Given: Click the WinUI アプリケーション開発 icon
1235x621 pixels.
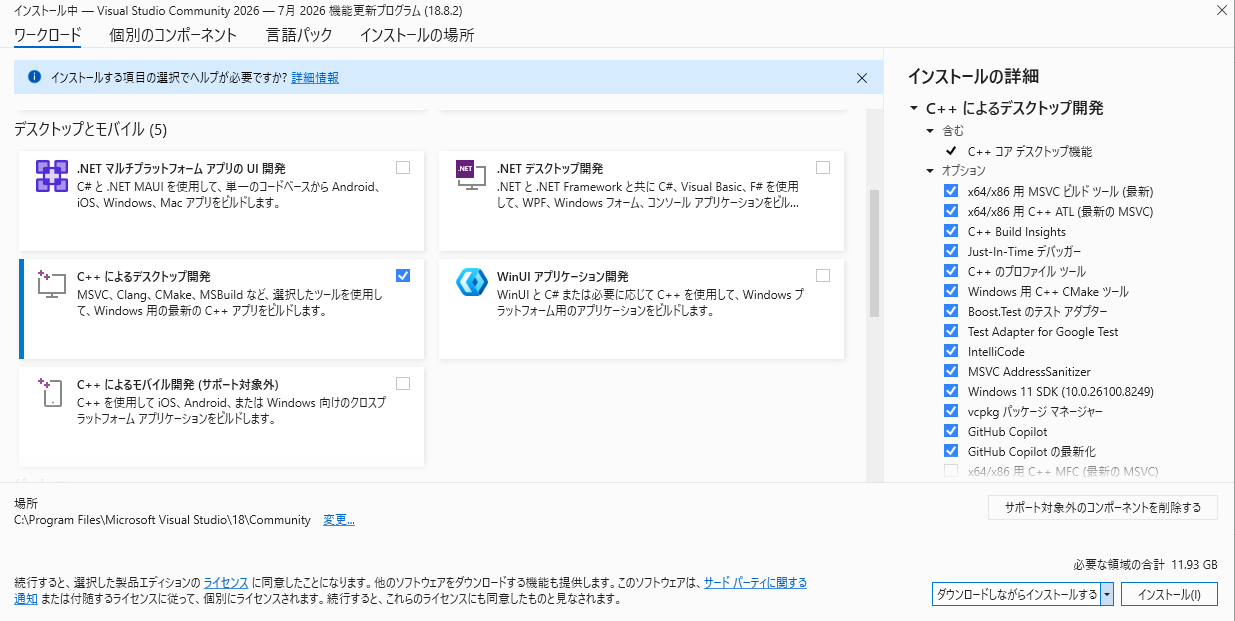Looking at the screenshot, I should (471, 284).
